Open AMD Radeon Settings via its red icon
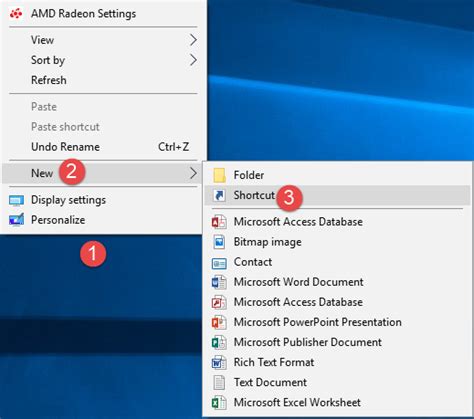This screenshot has height=419, width=474. click(x=16, y=14)
